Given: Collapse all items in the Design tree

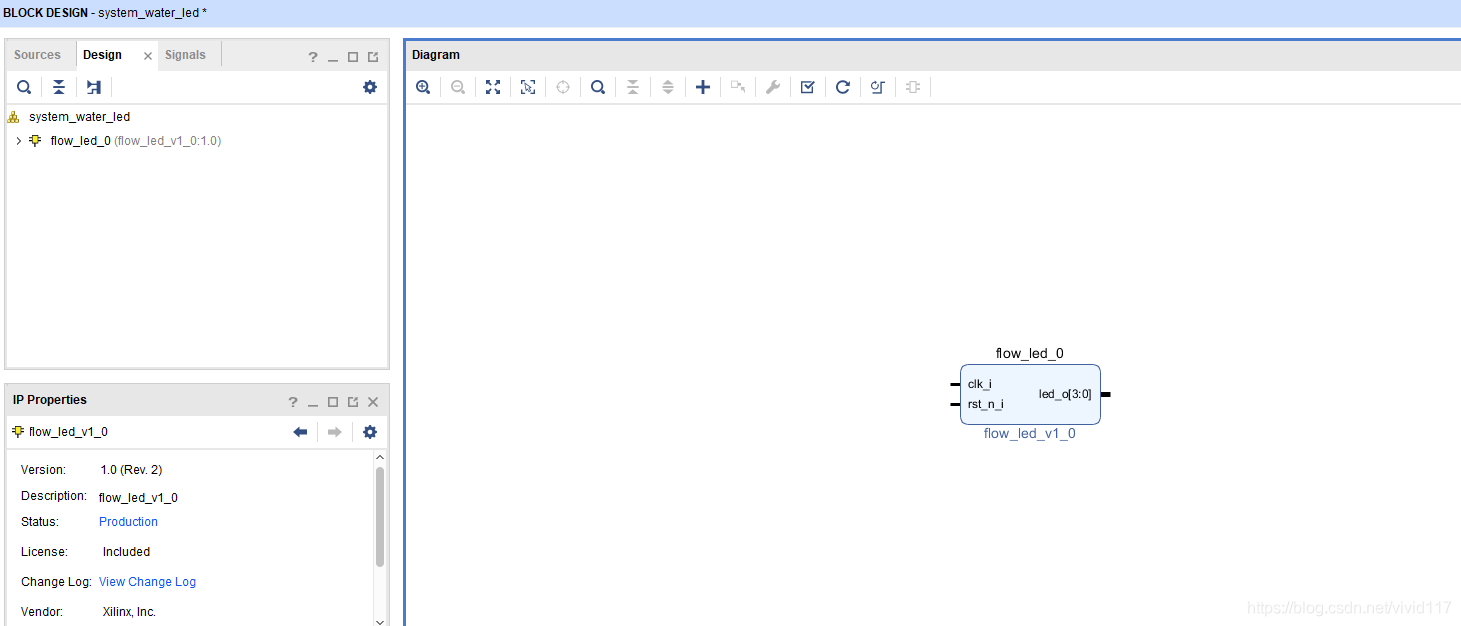Looking at the screenshot, I should [59, 87].
